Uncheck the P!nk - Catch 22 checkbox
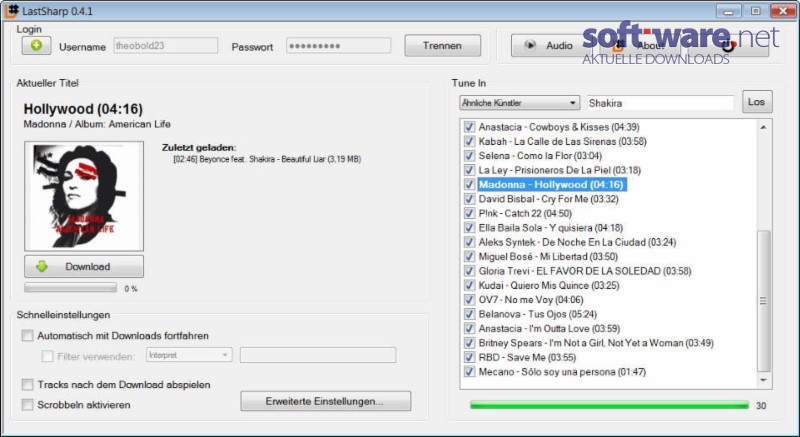Screen dimensions: 800x437 [x=469, y=213]
